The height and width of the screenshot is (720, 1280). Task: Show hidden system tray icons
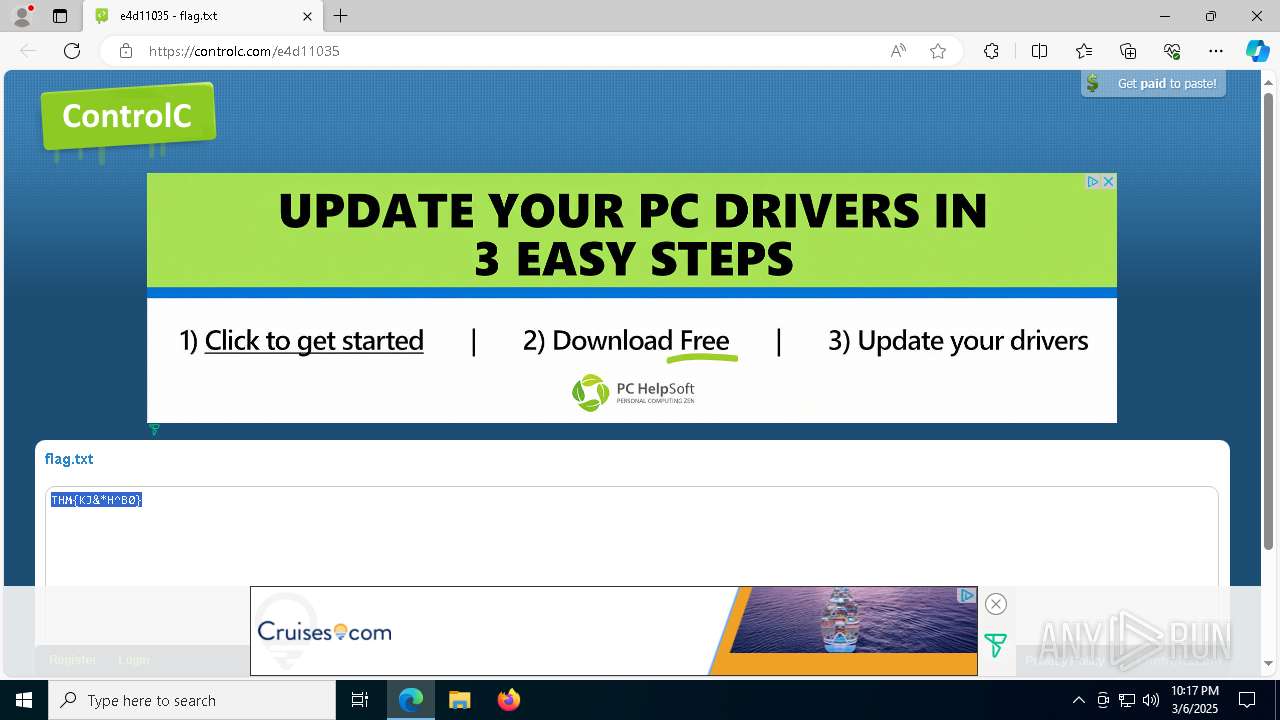point(1078,700)
